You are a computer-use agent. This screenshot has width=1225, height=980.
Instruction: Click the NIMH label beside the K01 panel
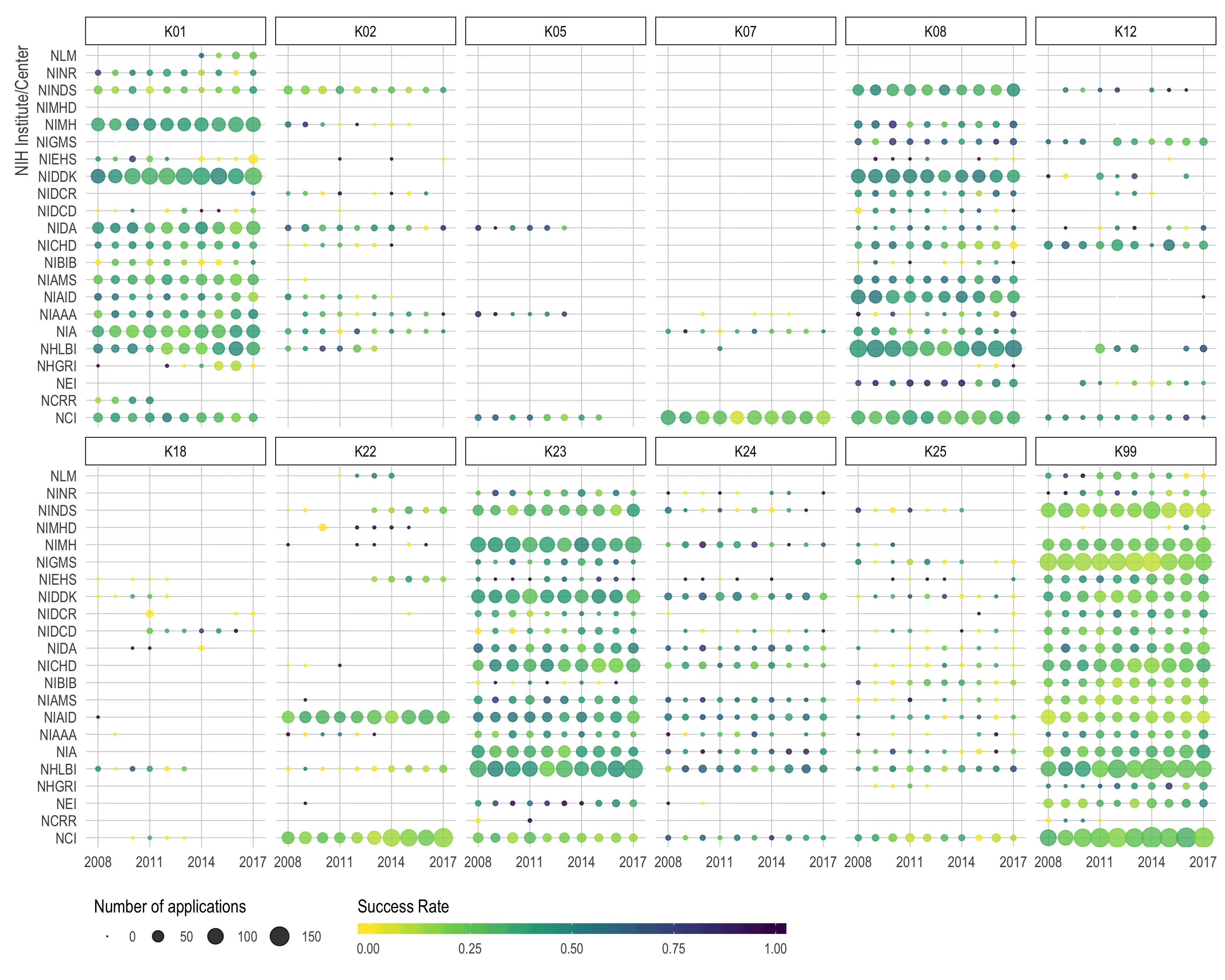tap(60, 124)
